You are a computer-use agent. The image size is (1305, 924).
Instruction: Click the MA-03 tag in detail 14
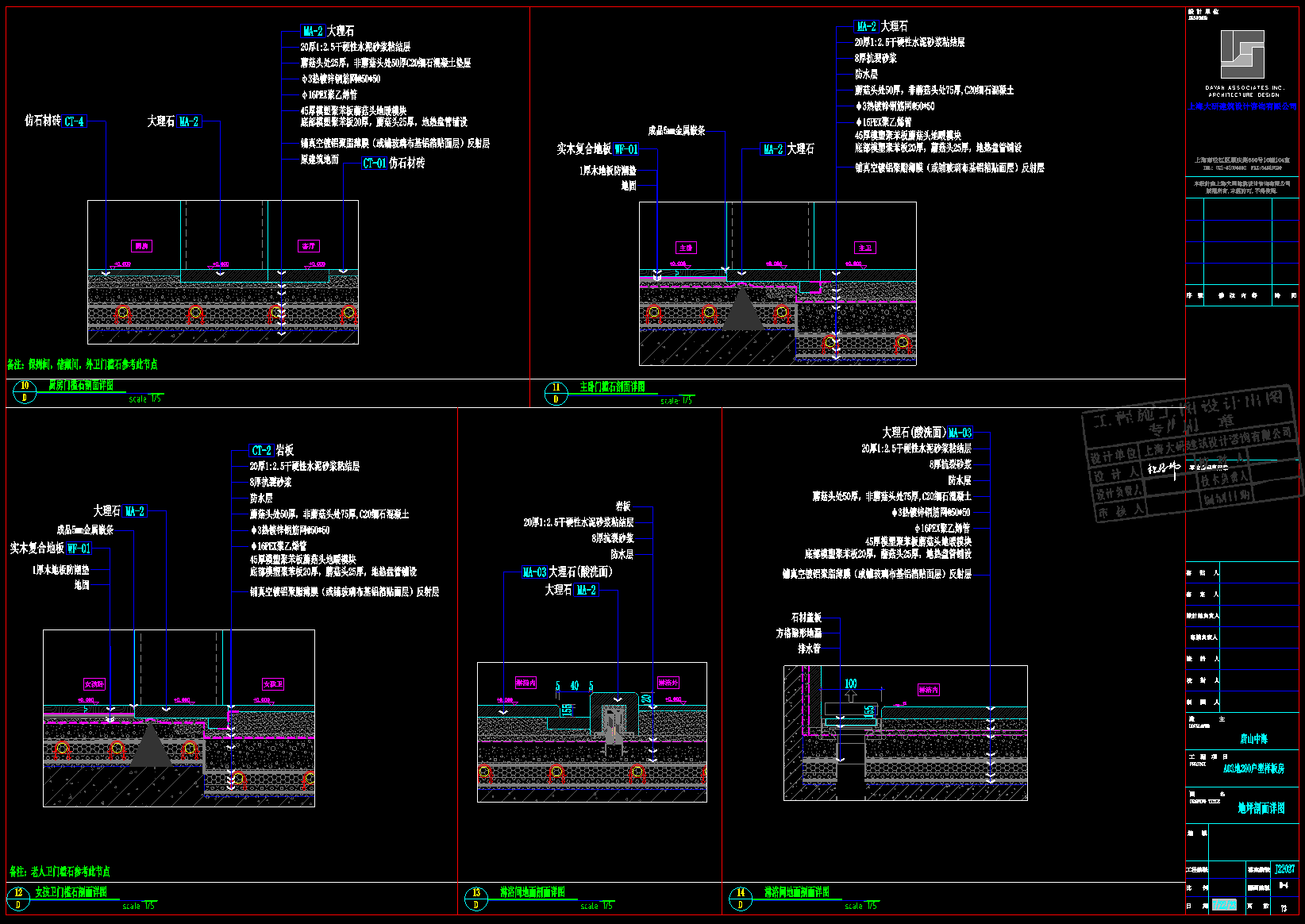(960, 433)
